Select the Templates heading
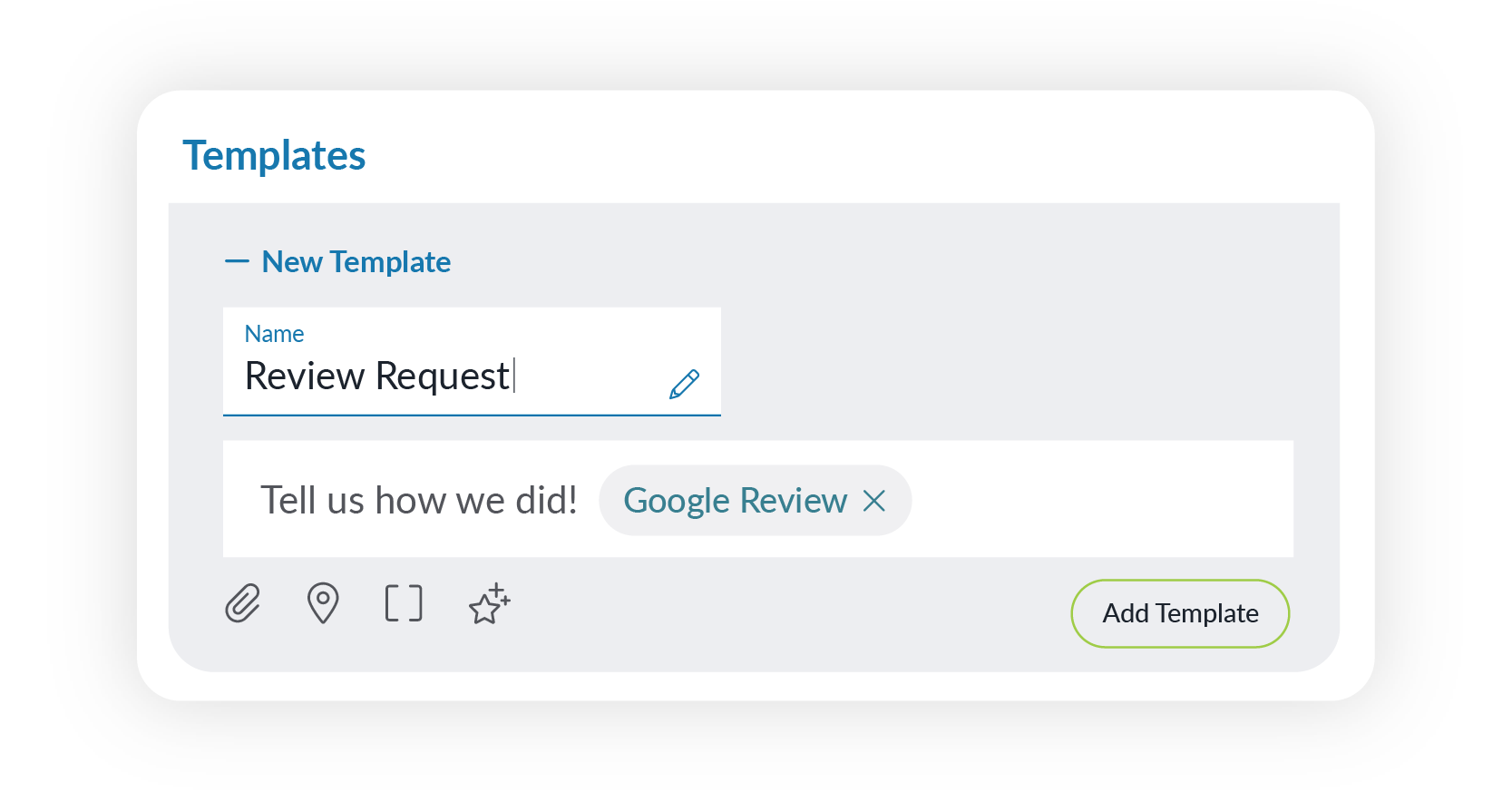The image size is (1512, 792). (275, 154)
